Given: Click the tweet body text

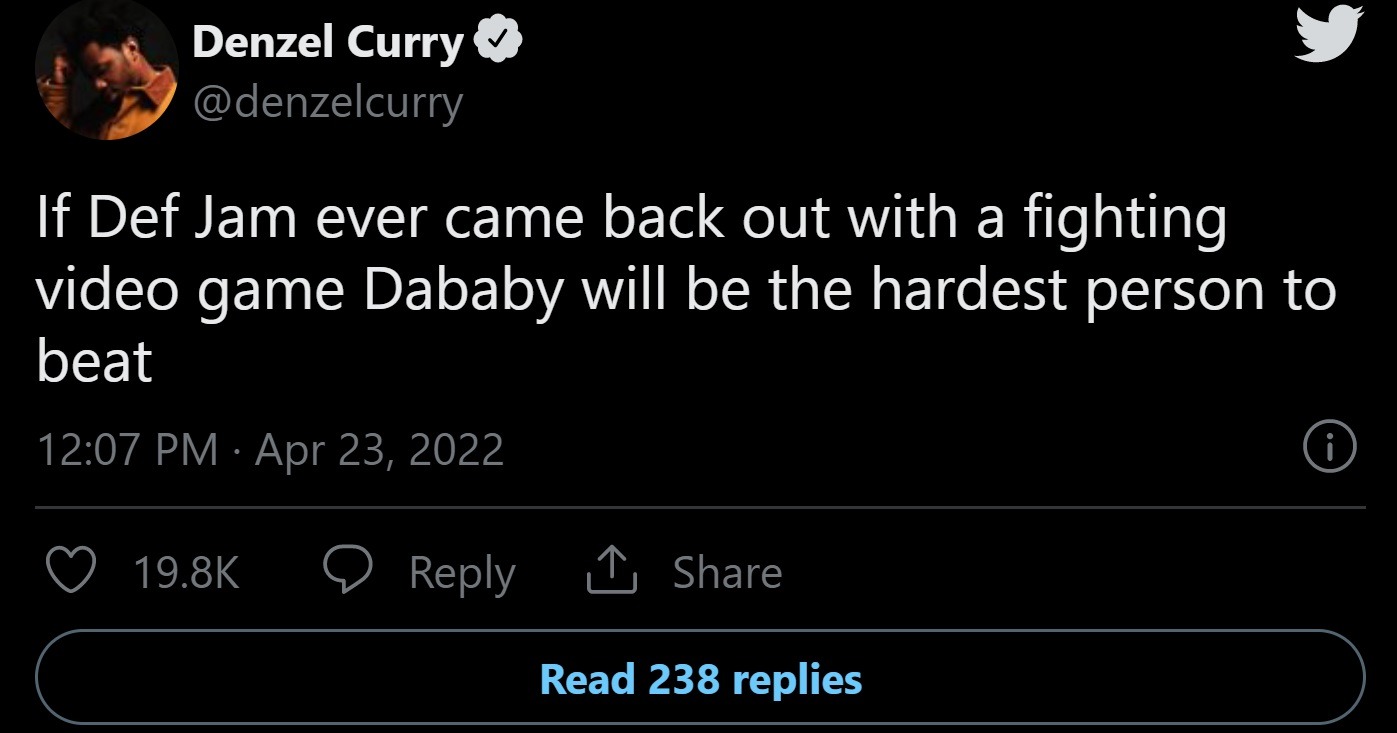Looking at the screenshot, I should click(x=686, y=290).
